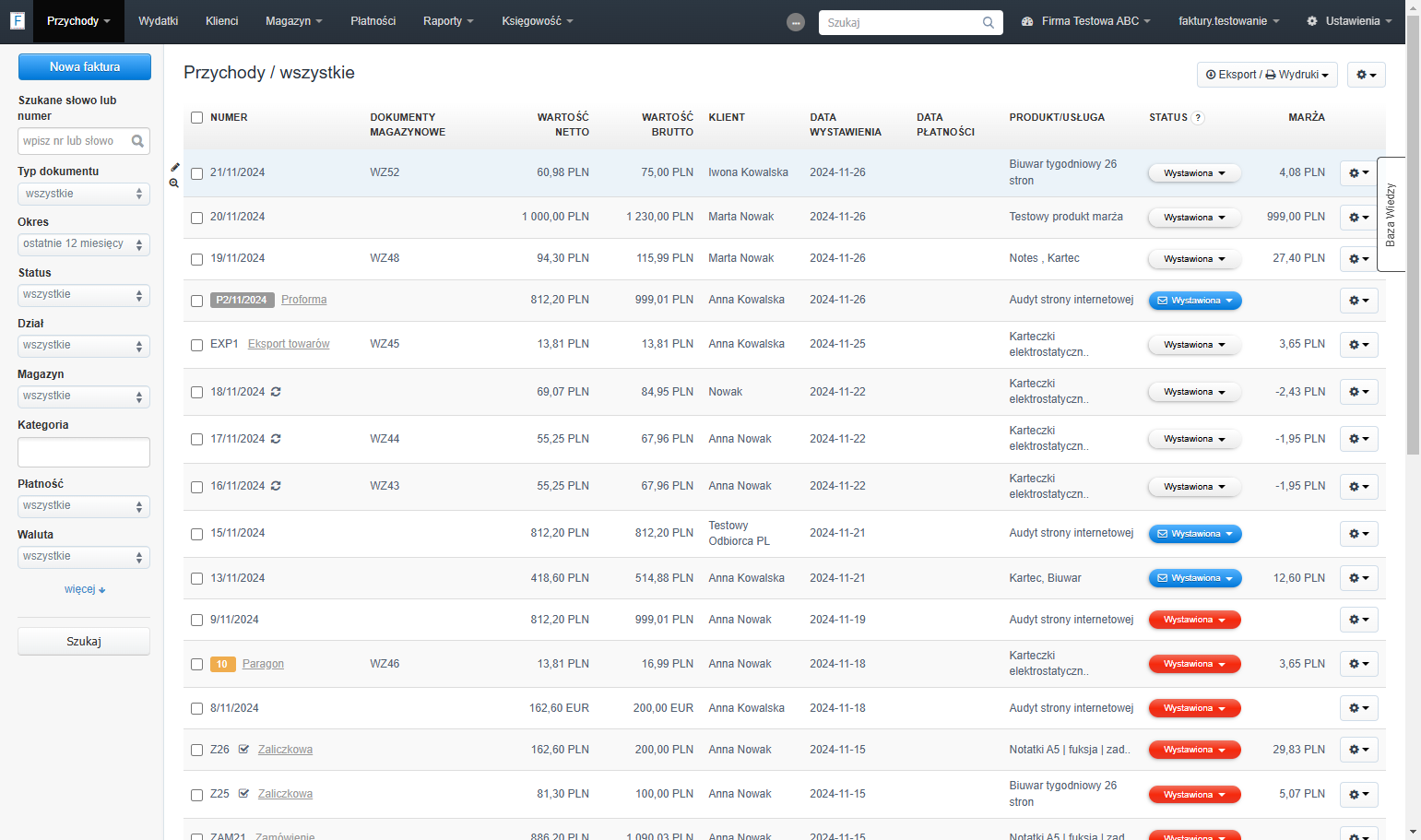The image size is (1421, 840).
Task: Click the blue Wystawiona status for 13/11/2024
Action: pos(1195,578)
